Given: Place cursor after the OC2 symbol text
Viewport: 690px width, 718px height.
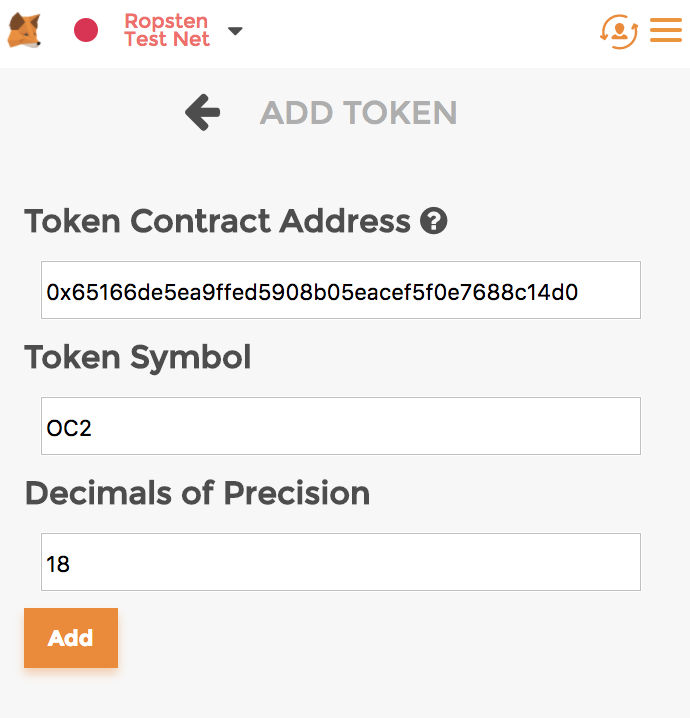Looking at the screenshot, I should click(92, 428).
